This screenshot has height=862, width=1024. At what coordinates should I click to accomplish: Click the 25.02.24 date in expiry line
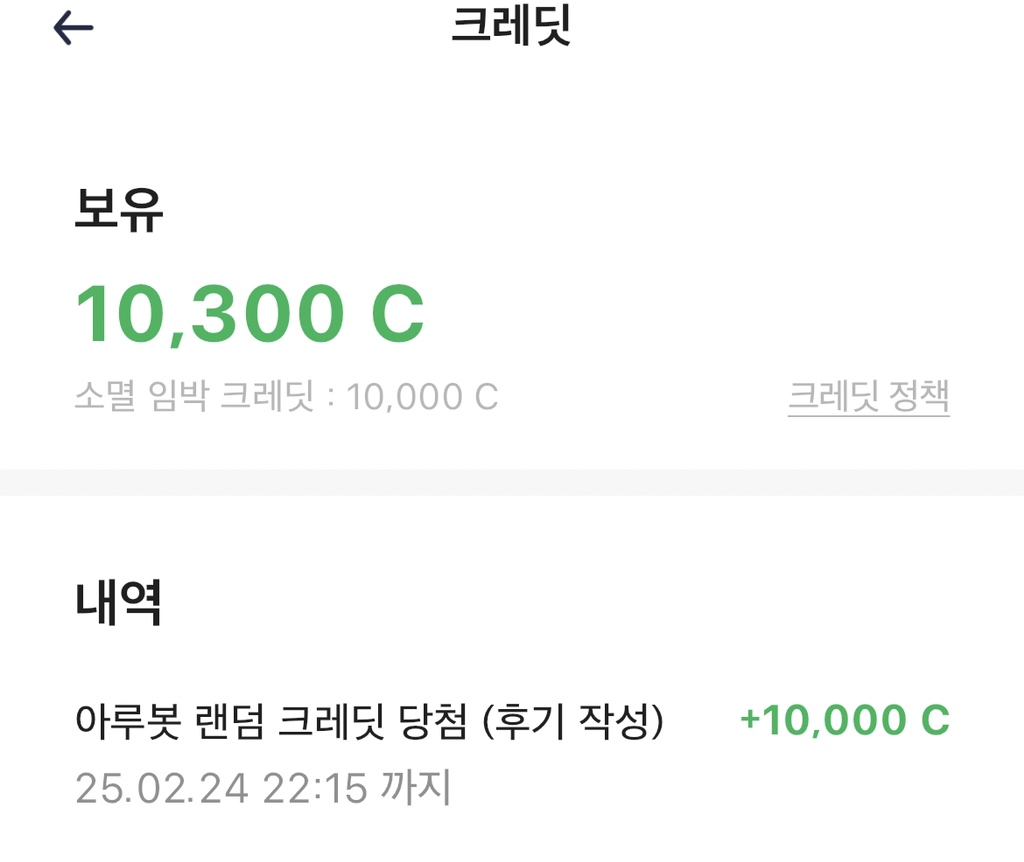[162, 788]
